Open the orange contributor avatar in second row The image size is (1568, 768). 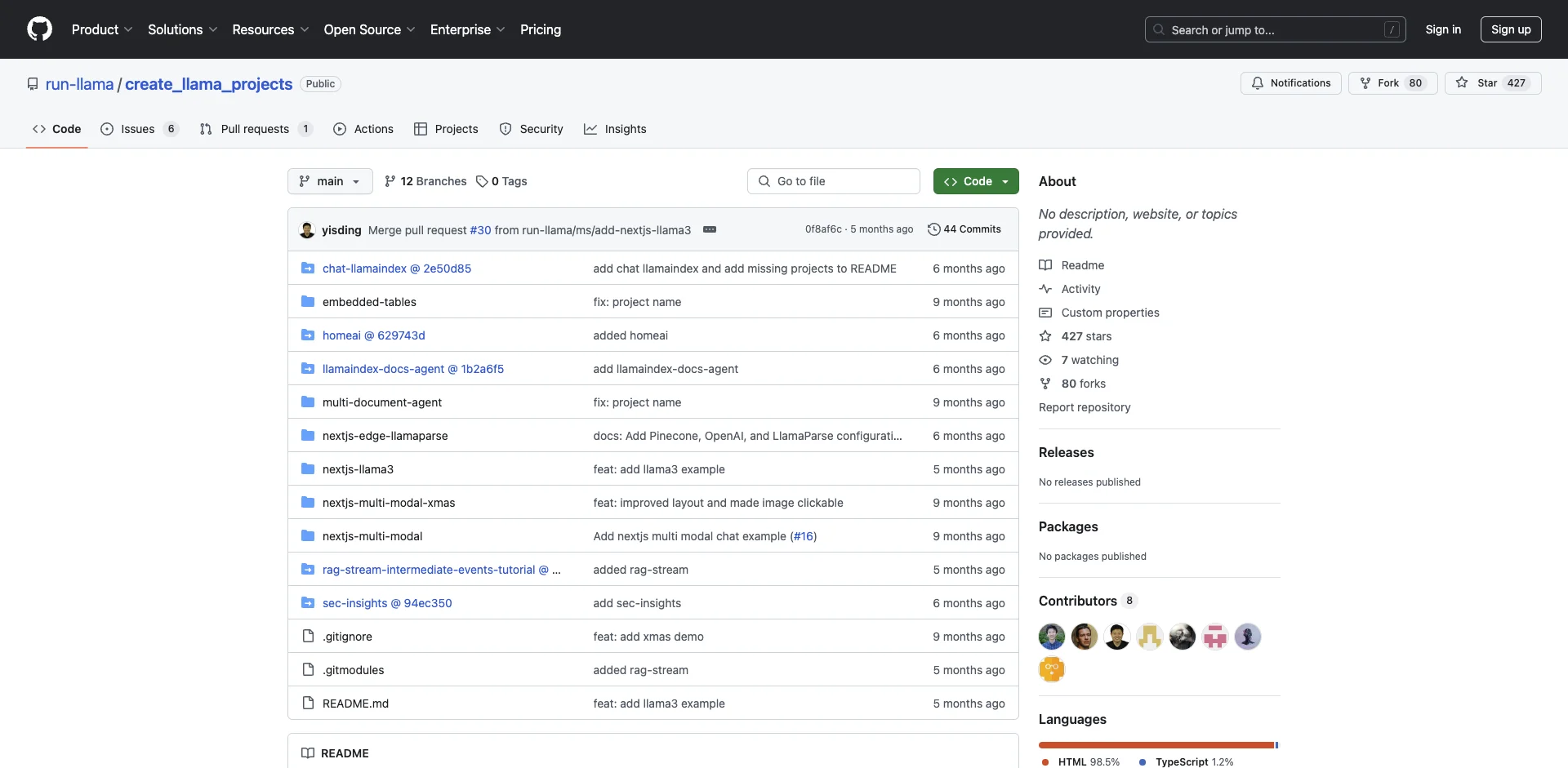1052,669
